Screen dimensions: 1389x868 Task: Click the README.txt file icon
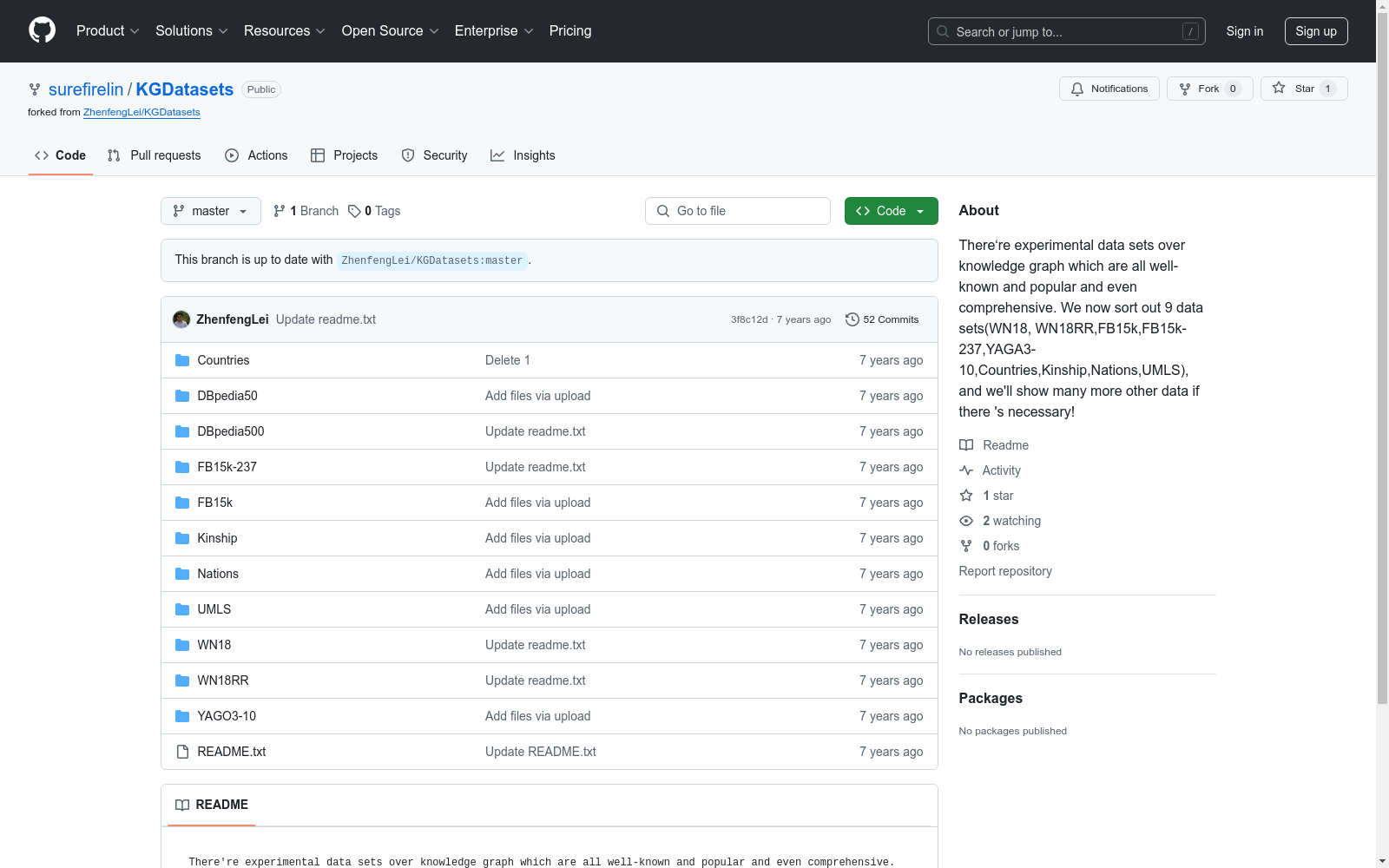pyautogui.click(x=182, y=752)
